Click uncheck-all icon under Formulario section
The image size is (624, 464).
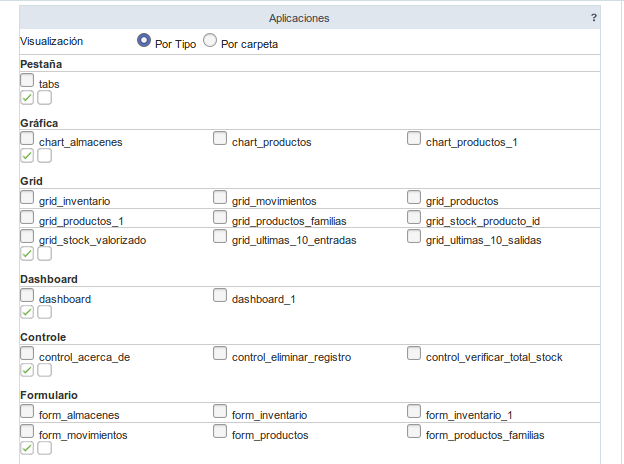tap(44, 448)
